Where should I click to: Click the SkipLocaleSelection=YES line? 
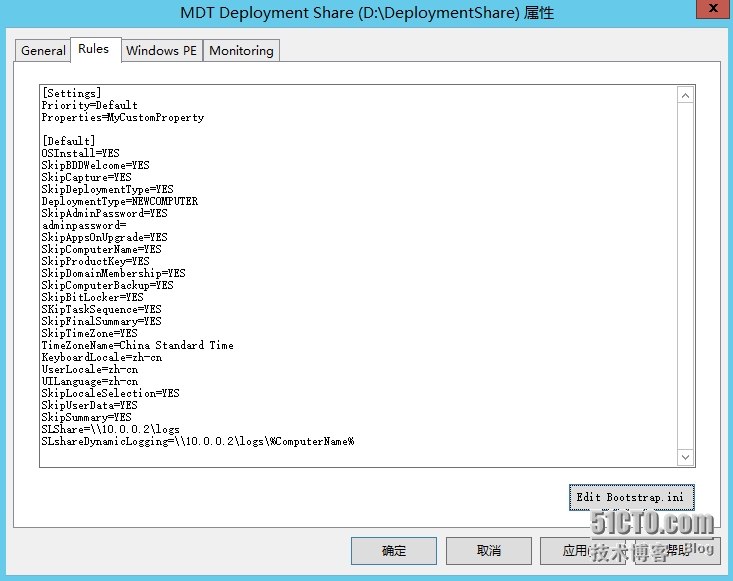coord(110,393)
